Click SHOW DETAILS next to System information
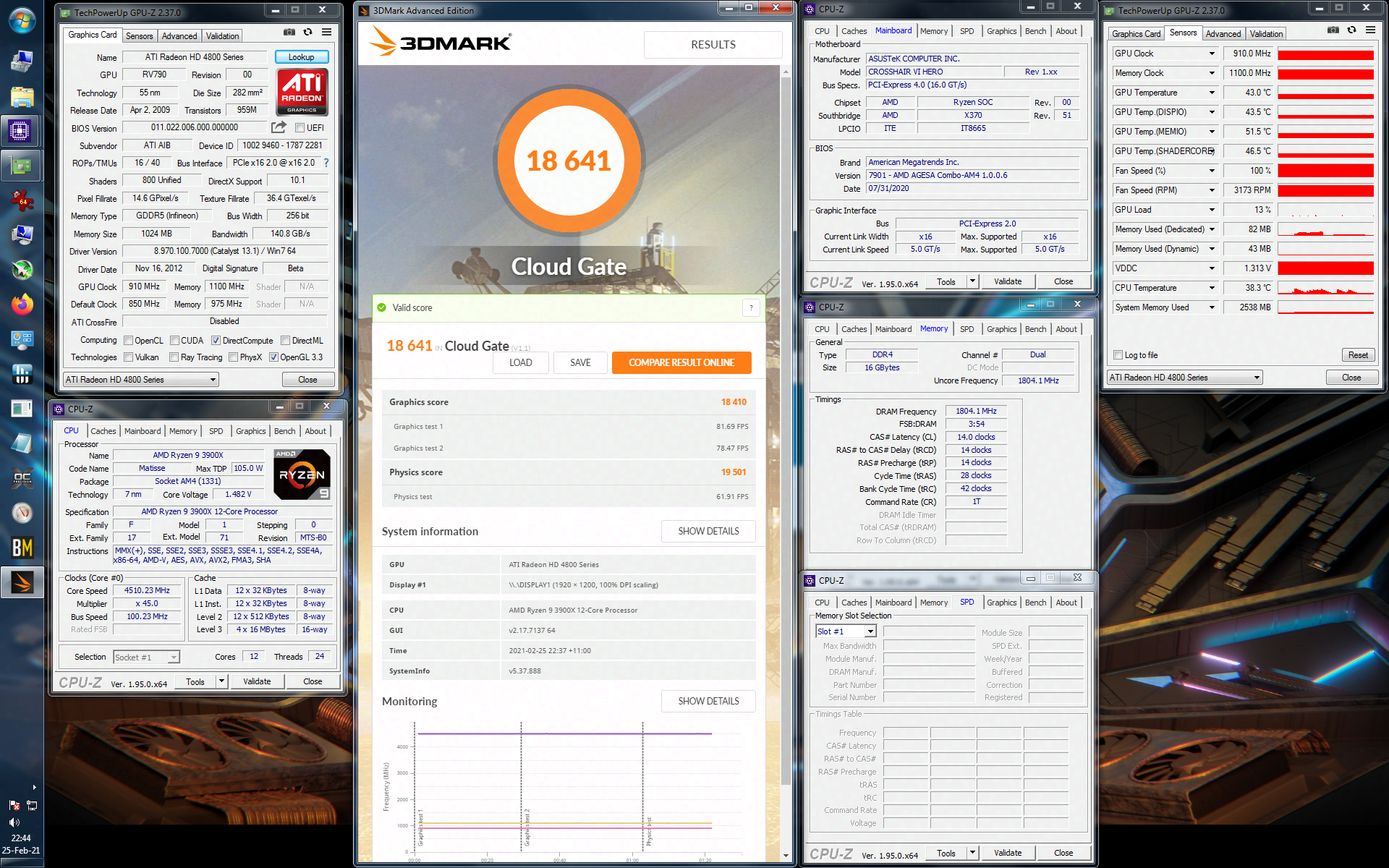Image resolution: width=1389 pixels, height=868 pixels. 708,531
